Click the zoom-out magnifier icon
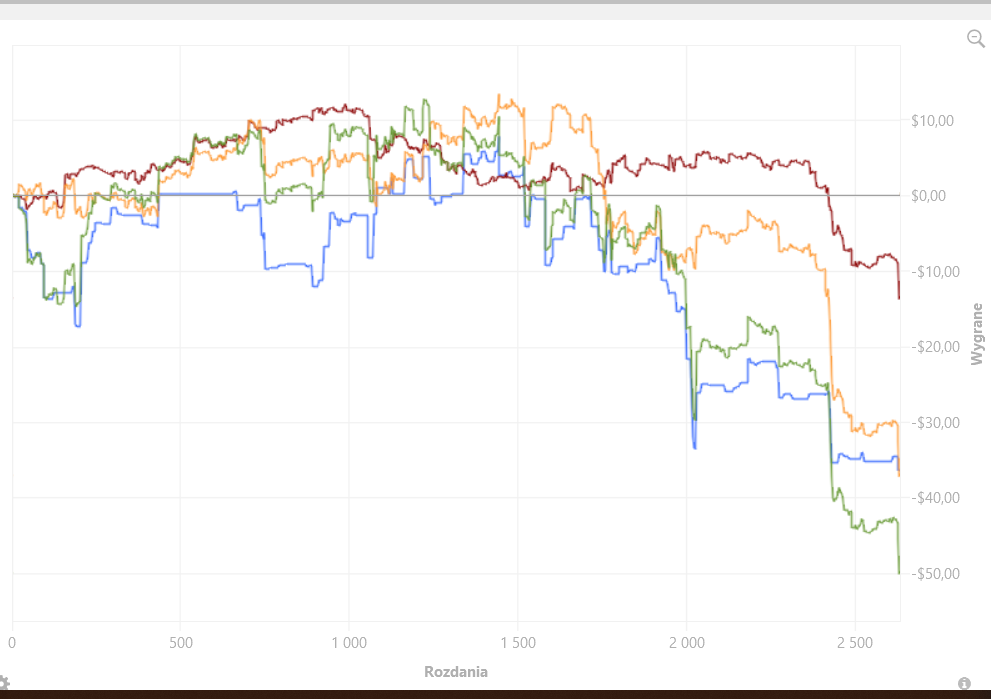 pos(976,39)
